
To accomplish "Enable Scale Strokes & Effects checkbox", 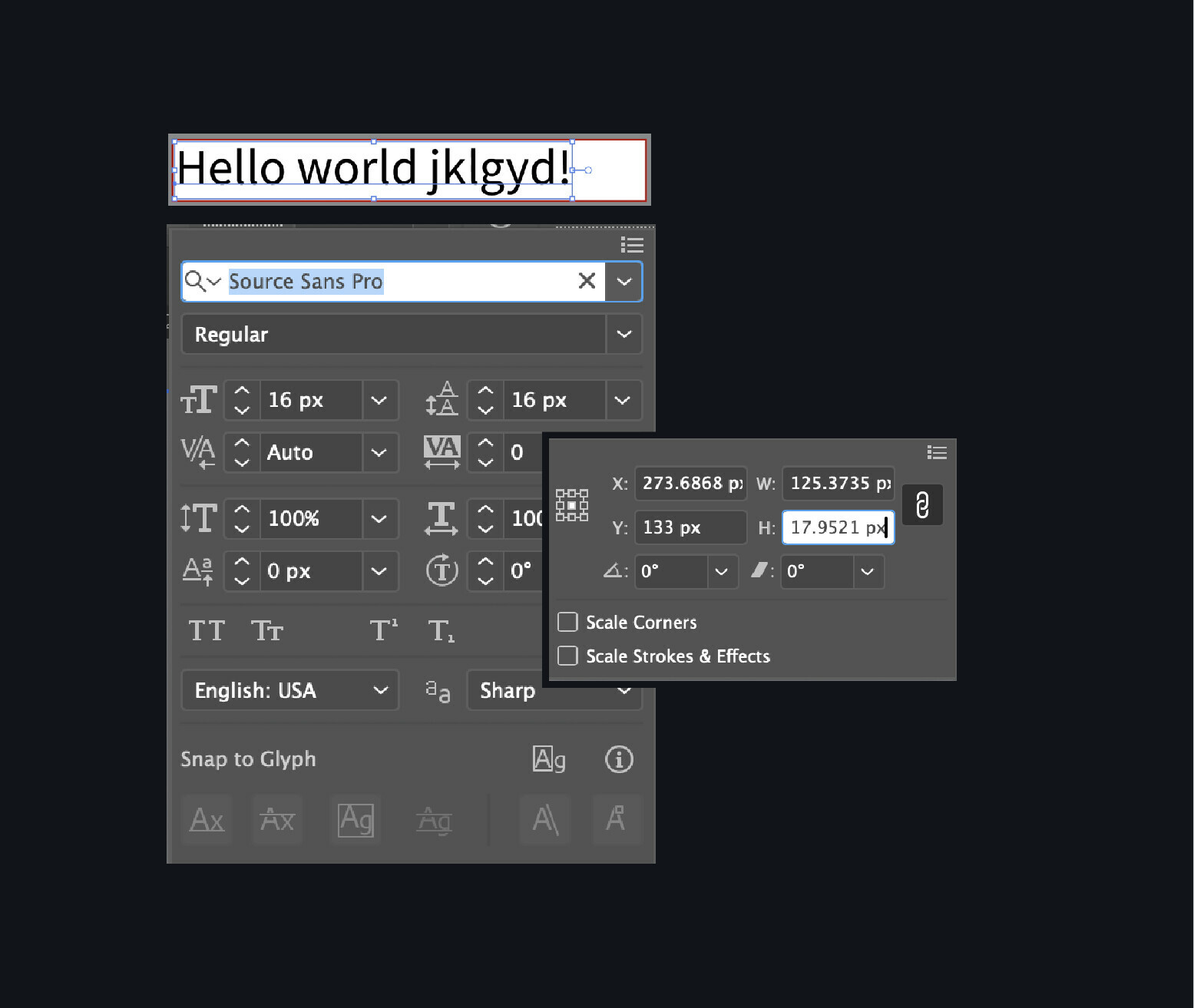I will click(567, 656).
